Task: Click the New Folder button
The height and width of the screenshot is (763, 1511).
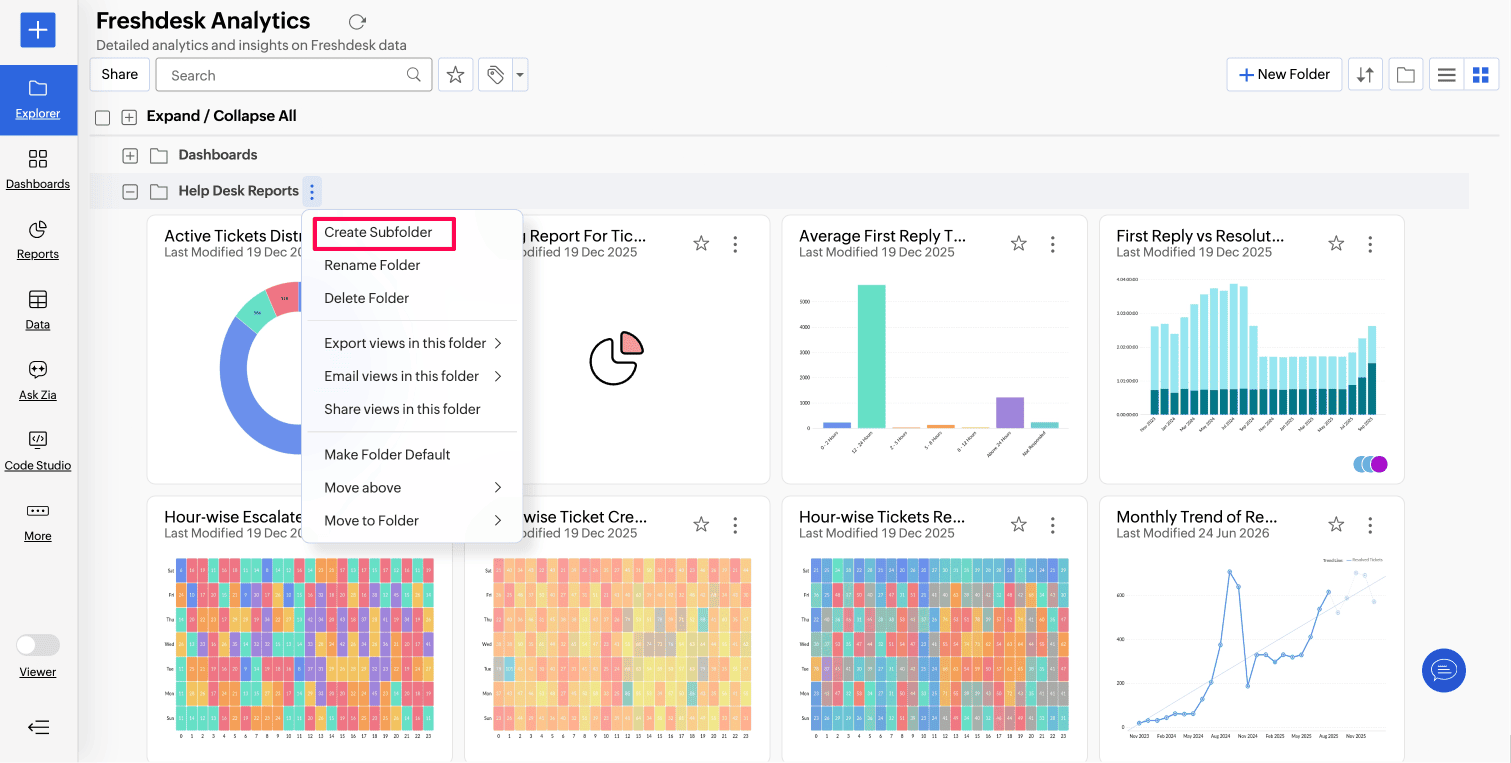Action: point(1284,74)
